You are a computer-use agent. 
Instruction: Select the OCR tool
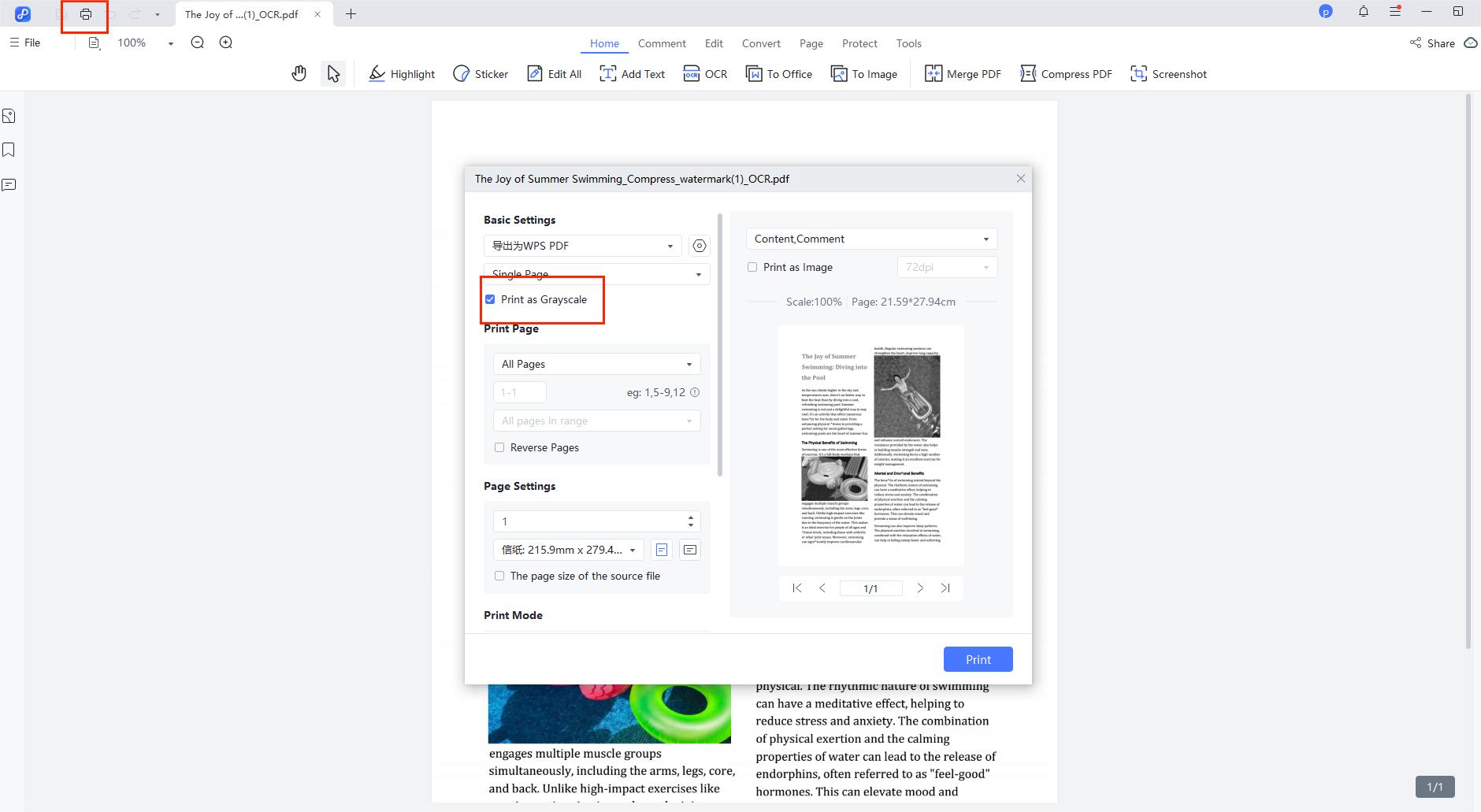coord(705,73)
